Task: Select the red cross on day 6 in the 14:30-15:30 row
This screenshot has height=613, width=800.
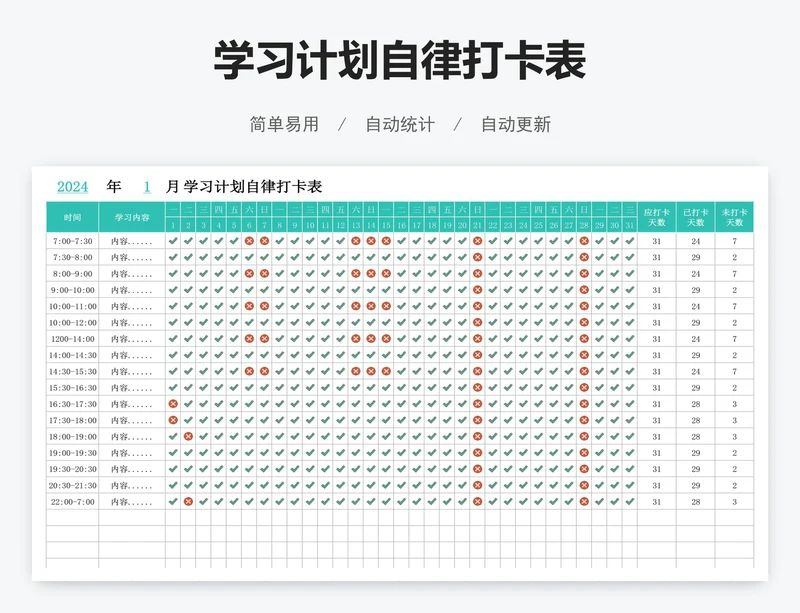Action: tap(249, 371)
